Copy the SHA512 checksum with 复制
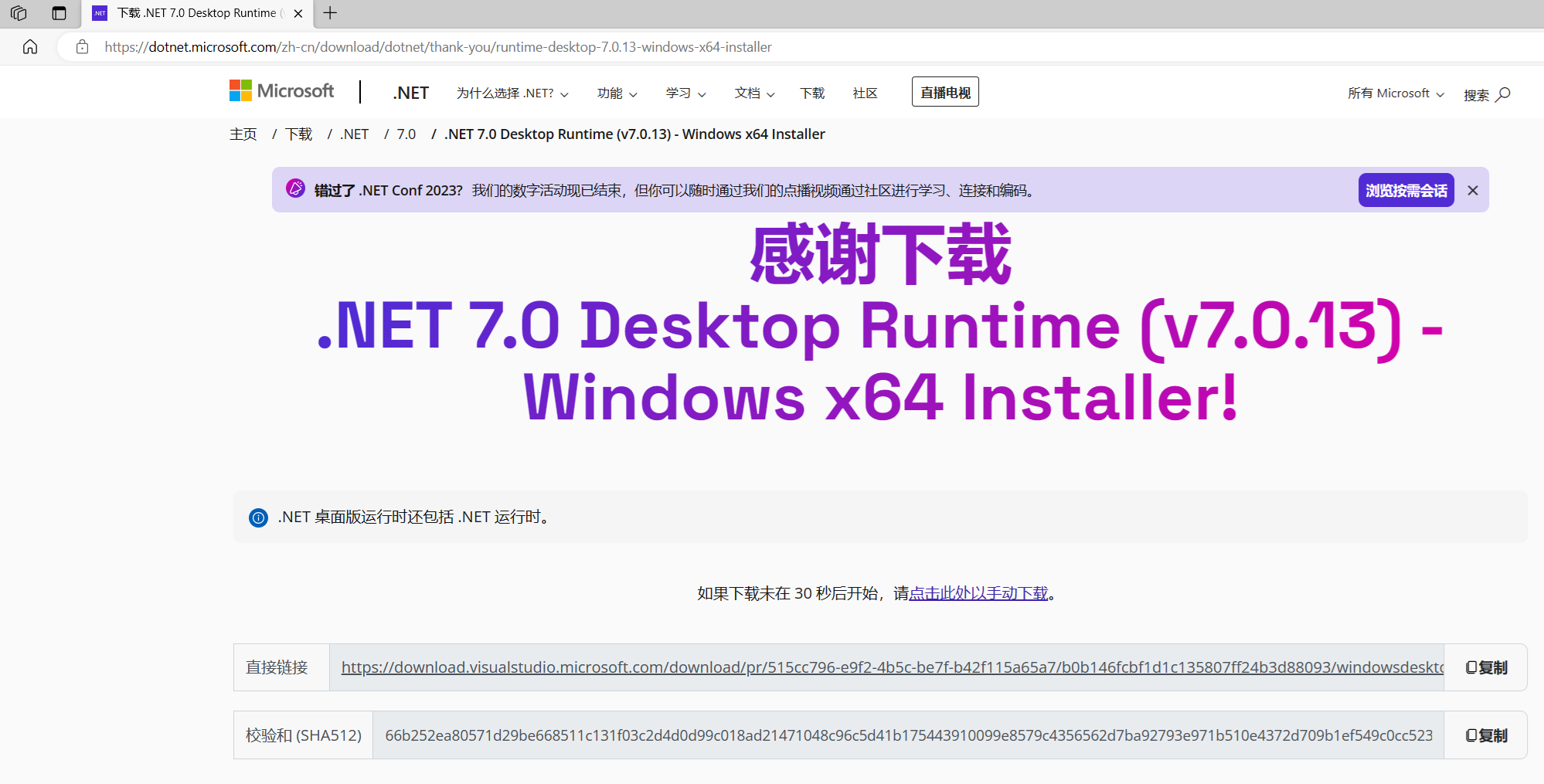The width and height of the screenshot is (1544, 784). tap(1486, 735)
